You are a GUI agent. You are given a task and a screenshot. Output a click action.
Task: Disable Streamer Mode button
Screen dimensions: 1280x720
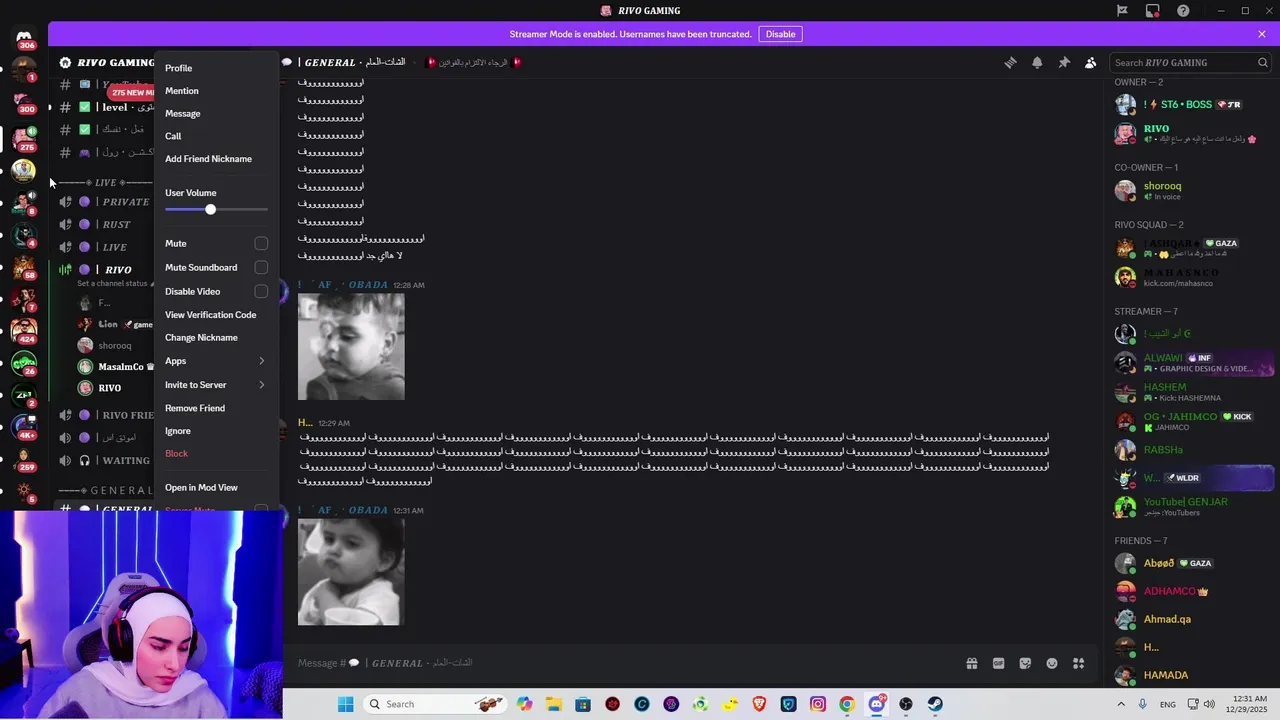[780, 34]
